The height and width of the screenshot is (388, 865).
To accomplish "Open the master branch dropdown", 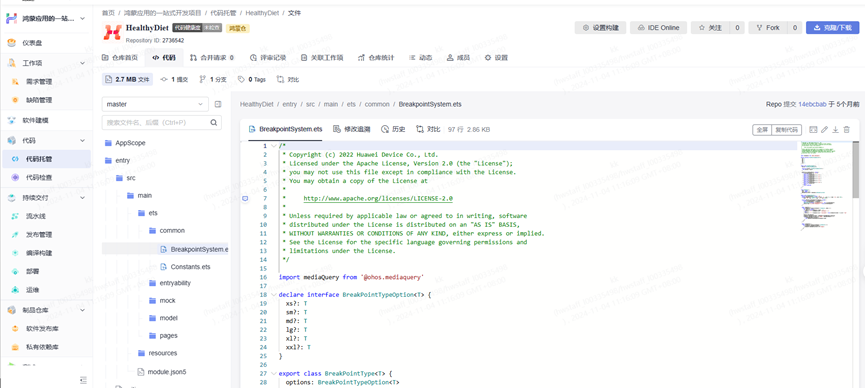I will [155, 104].
